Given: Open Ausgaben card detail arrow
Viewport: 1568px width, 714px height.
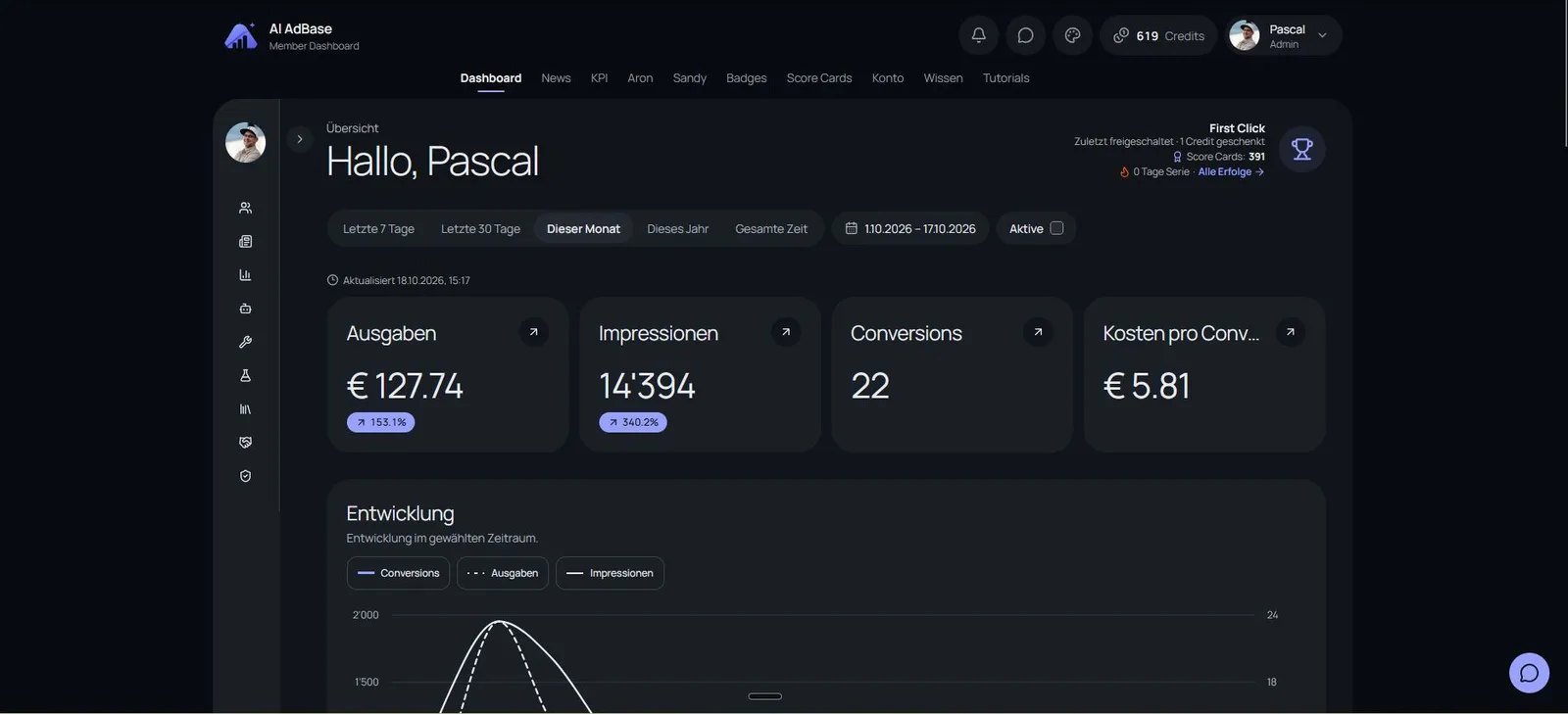Looking at the screenshot, I should [x=533, y=332].
